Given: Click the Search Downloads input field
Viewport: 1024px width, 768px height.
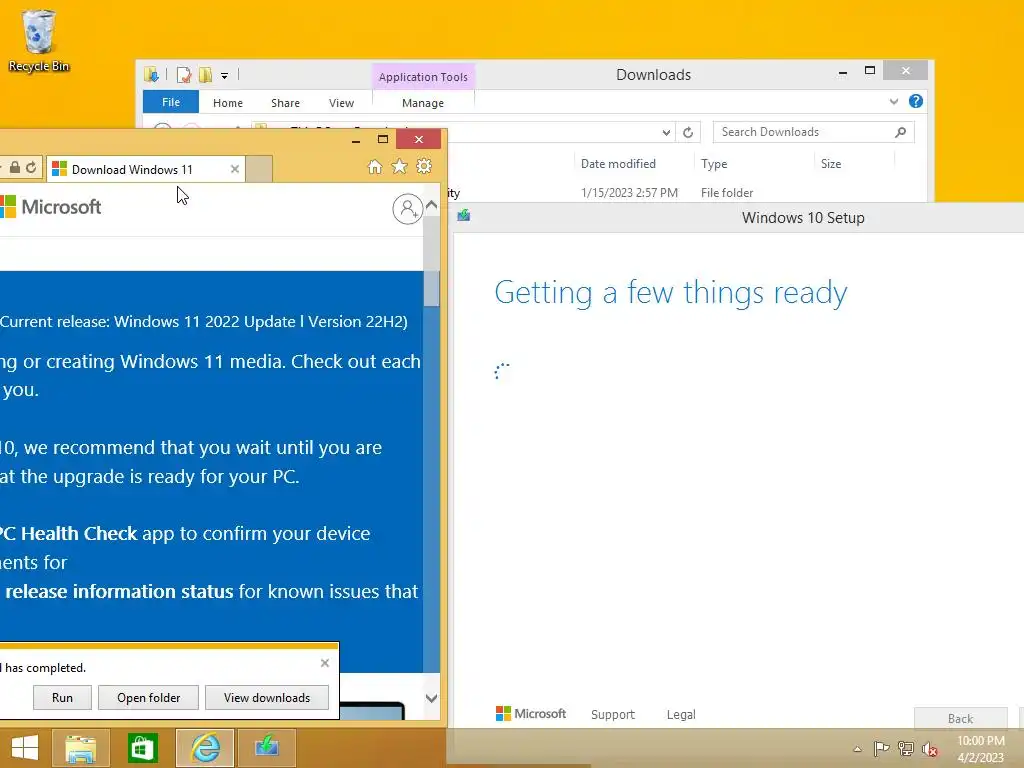Looking at the screenshot, I should coord(805,132).
